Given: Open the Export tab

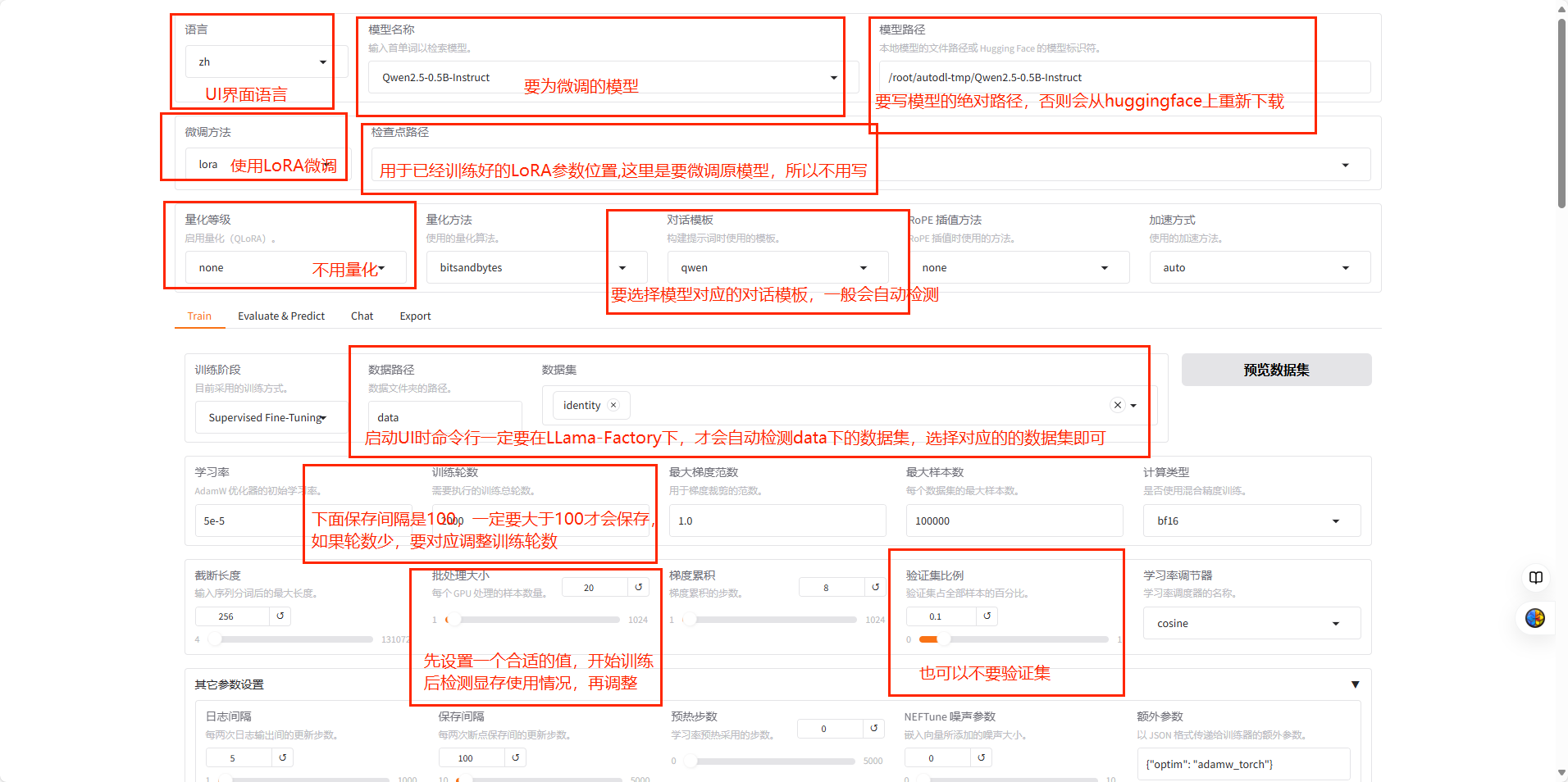Looking at the screenshot, I should tap(415, 316).
